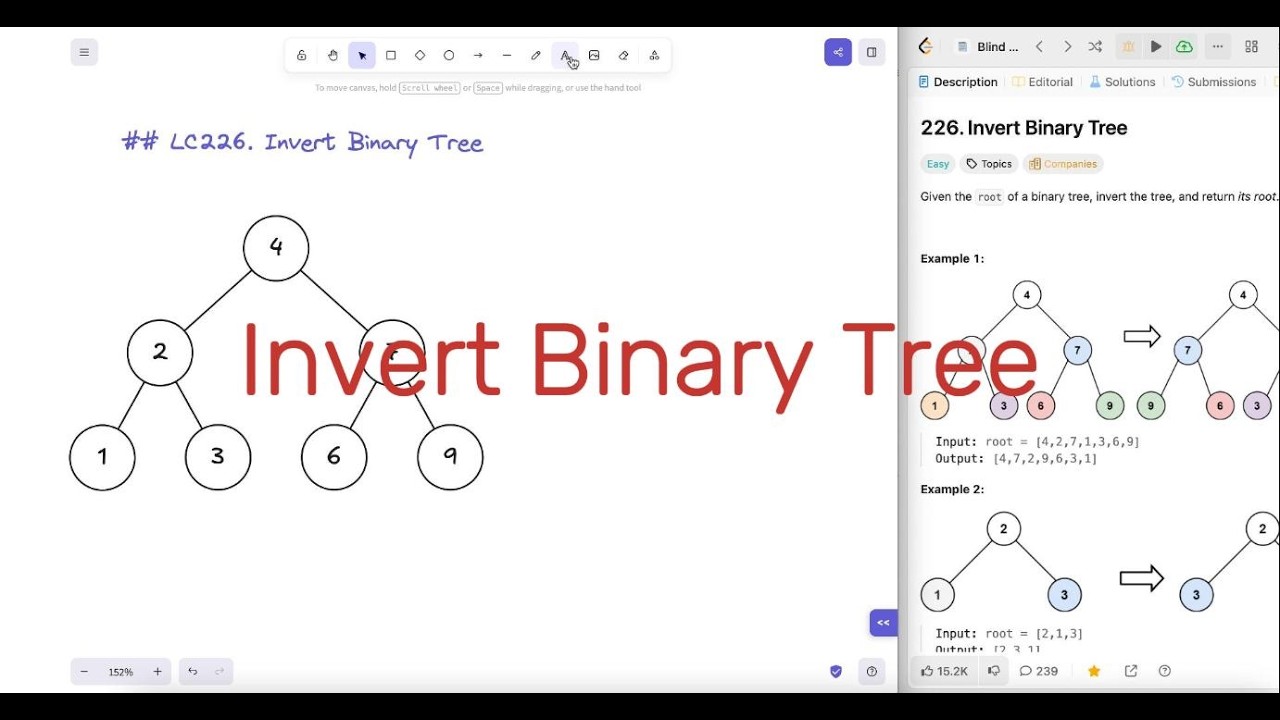Click the Example 2 tree image
Screen dimensions: 1280x720
coord(1100,562)
